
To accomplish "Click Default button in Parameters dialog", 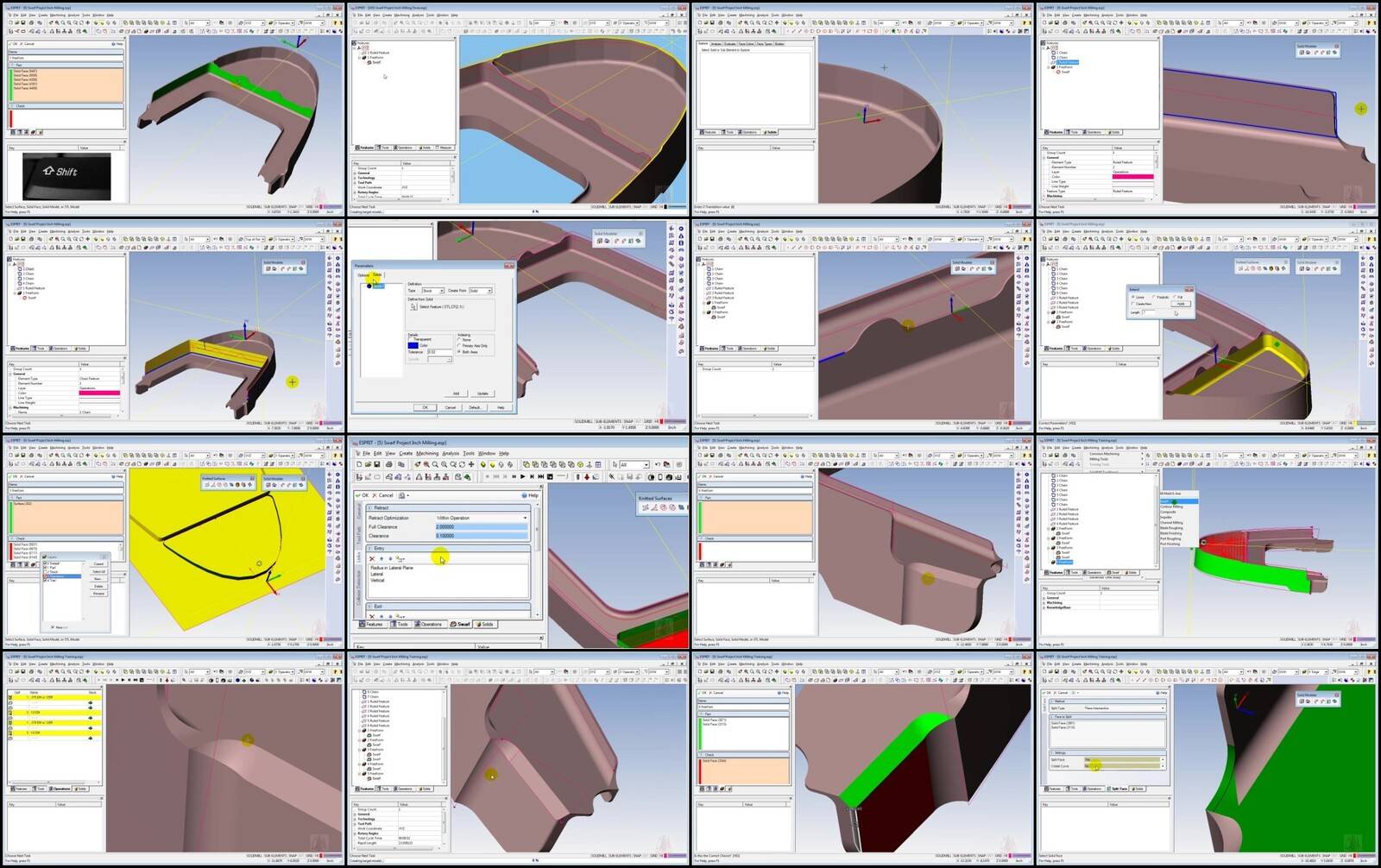I will point(475,407).
